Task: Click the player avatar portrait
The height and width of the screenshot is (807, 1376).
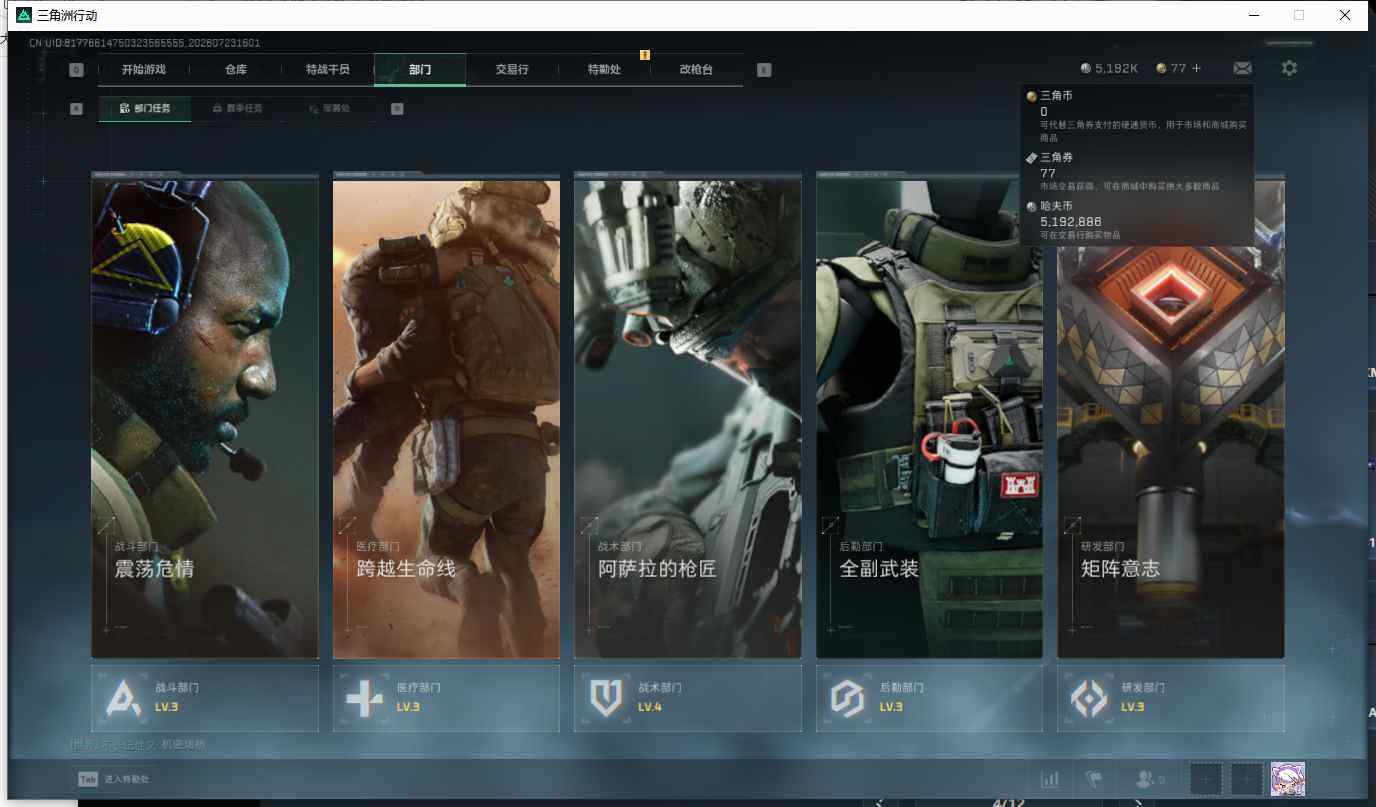Action: click(x=1287, y=779)
